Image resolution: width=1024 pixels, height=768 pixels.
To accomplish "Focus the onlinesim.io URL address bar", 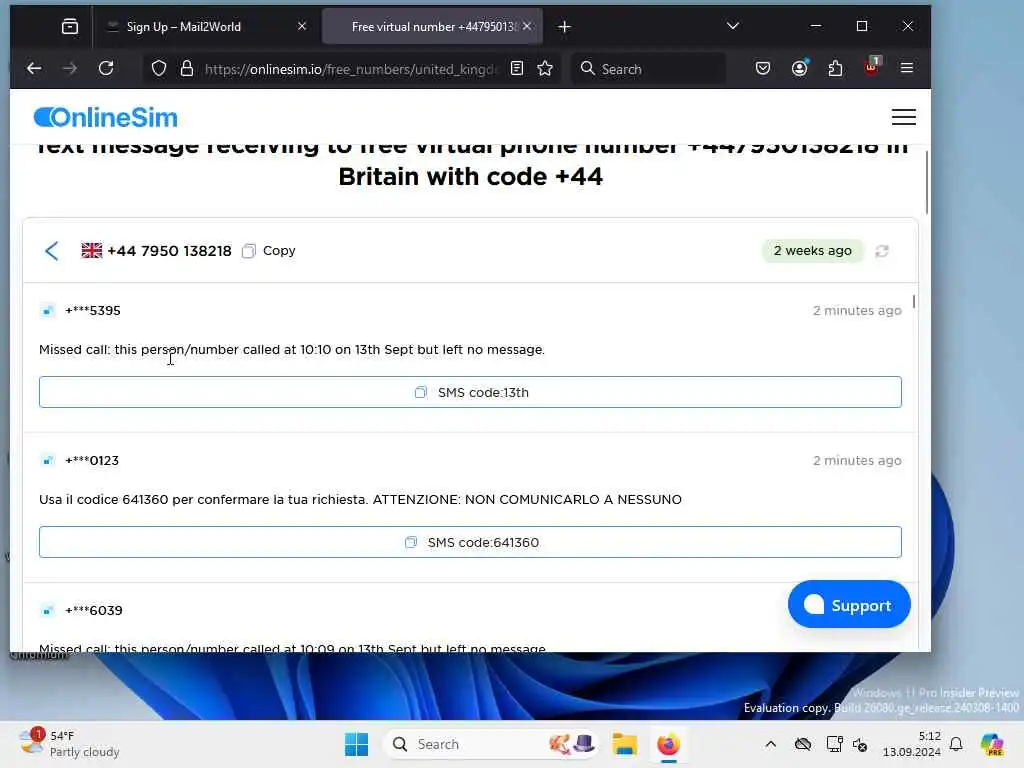I will pos(351,69).
